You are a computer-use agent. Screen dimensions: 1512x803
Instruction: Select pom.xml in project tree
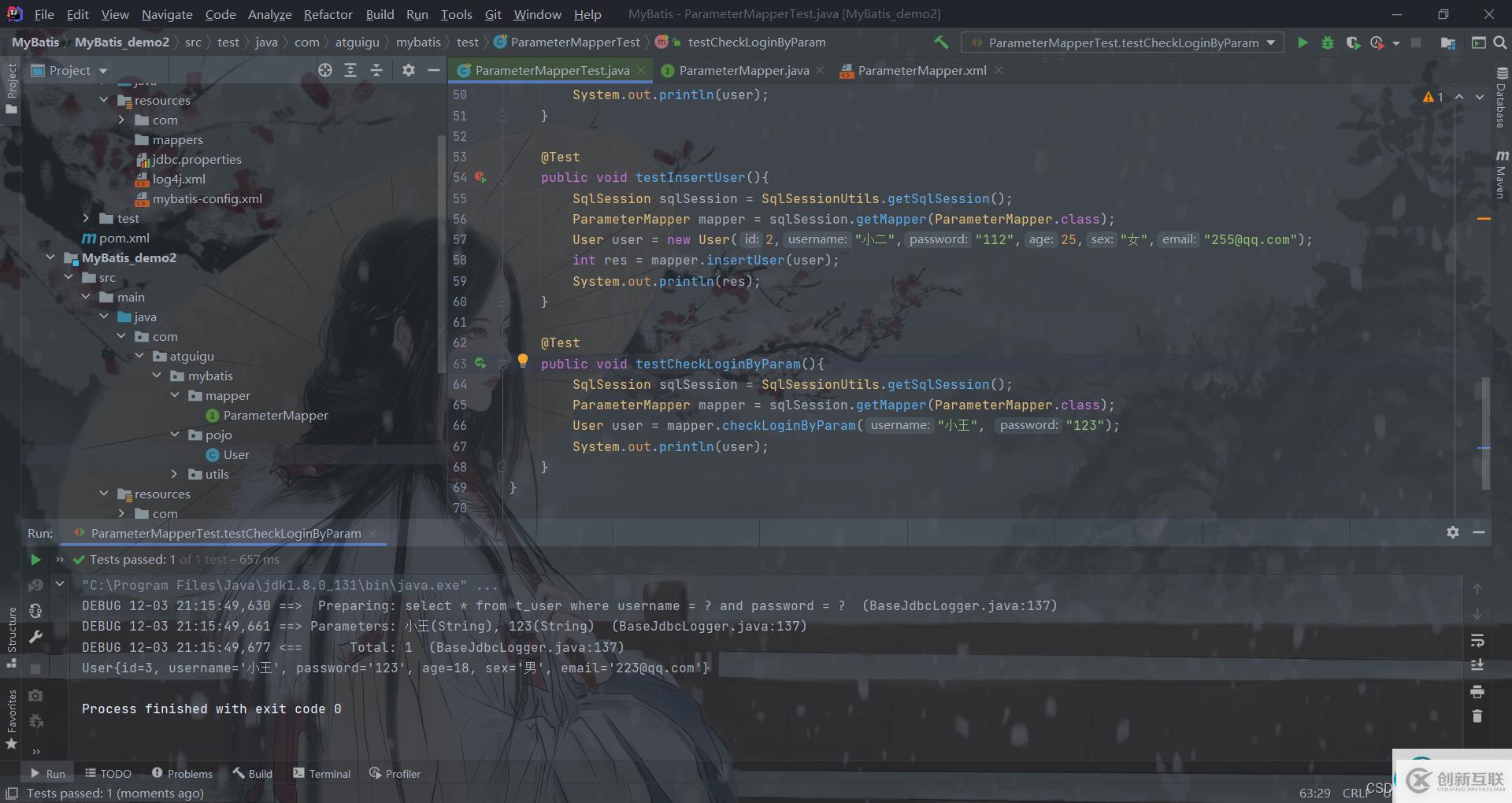click(x=124, y=238)
